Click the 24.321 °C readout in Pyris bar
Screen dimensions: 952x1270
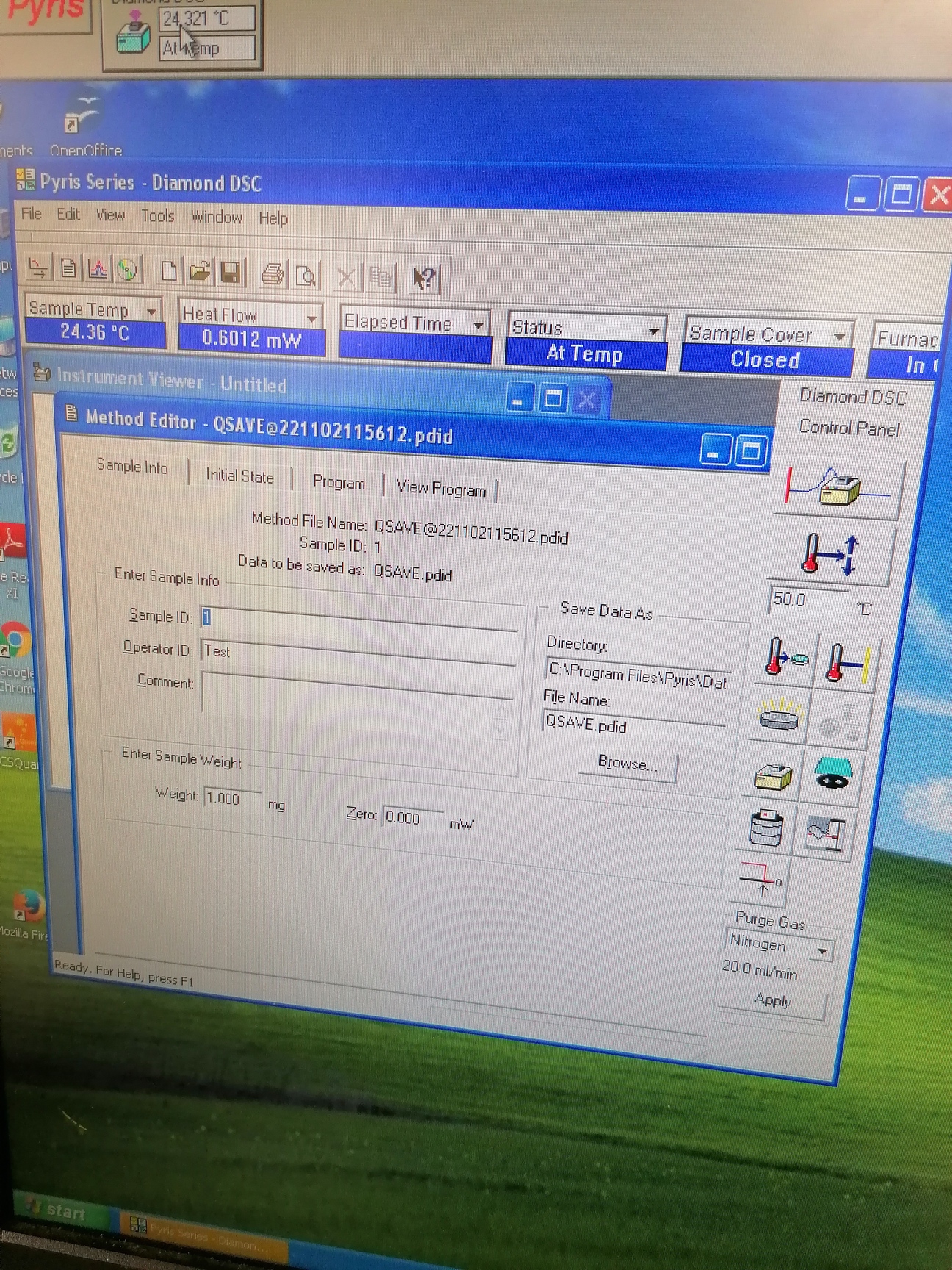207,18
